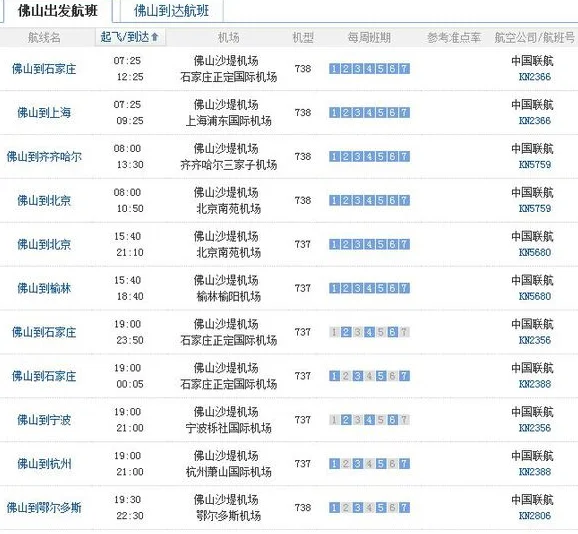
Task: Click greyed weekday badge 6 in the 杭州 row
Action: 392,463
